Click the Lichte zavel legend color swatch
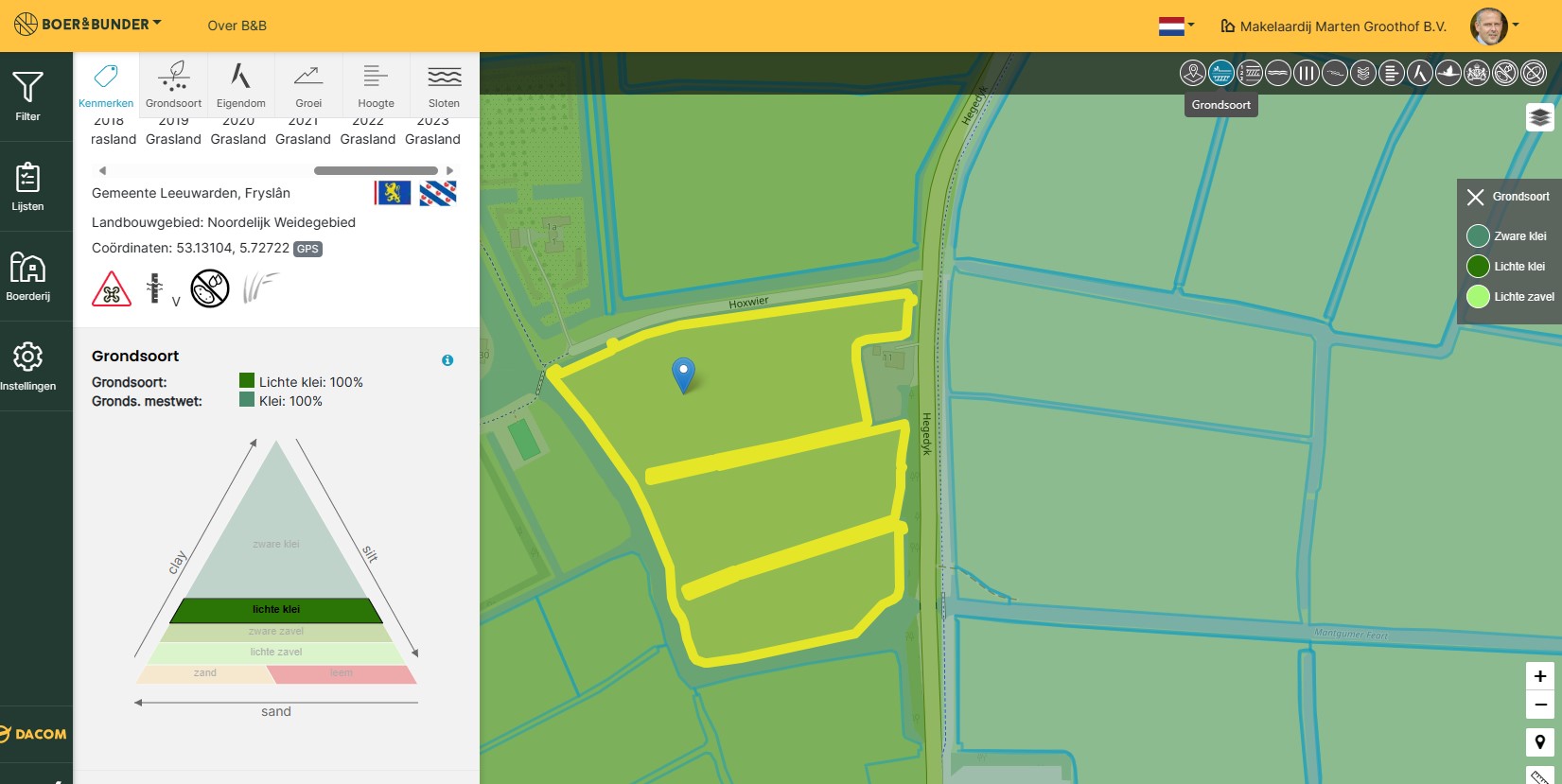Image resolution: width=1562 pixels, height=784 pixels. (1478, 297)
